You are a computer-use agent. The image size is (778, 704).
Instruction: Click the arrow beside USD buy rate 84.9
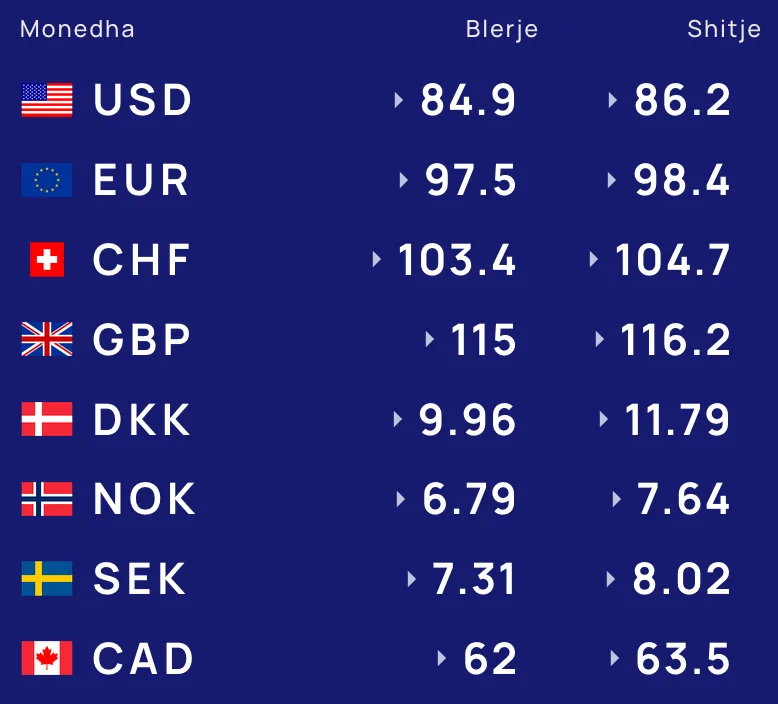(x=398, y=100)
